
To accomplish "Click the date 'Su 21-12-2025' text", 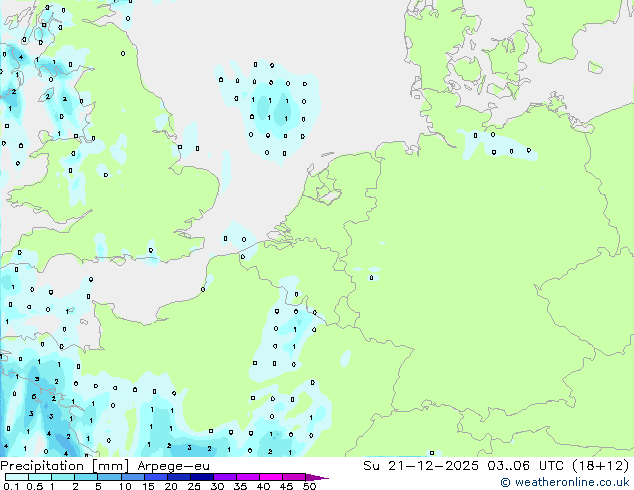I will pos(421,466).
